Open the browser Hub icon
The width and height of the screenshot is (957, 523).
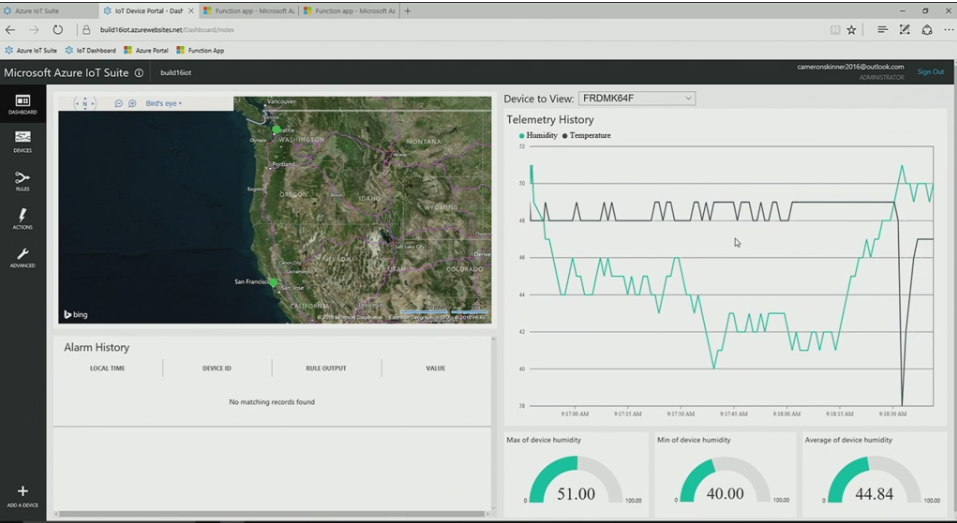coord(882,29)
